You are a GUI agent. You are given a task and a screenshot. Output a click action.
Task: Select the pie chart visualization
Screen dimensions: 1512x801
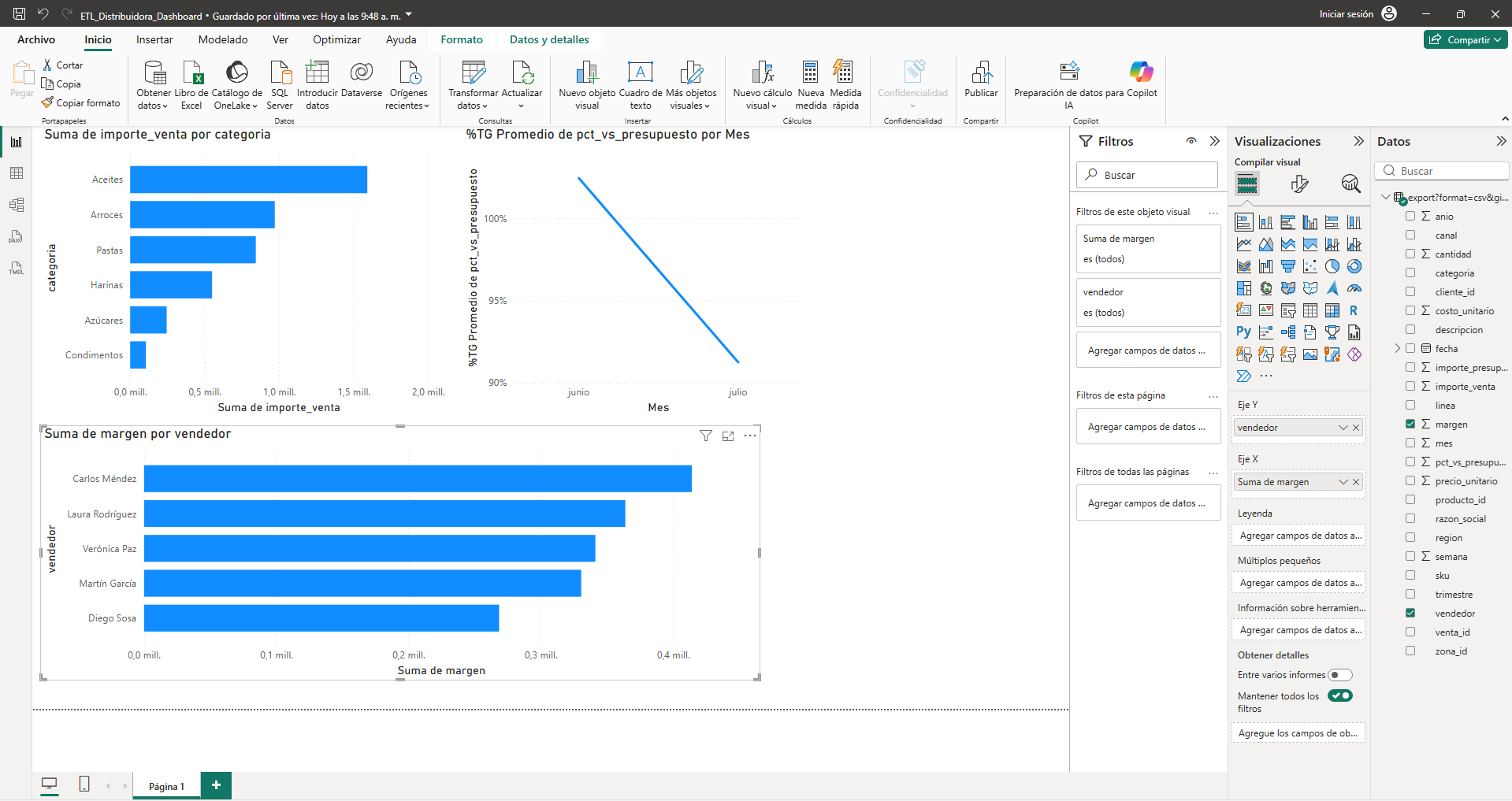pos(1332,266)
